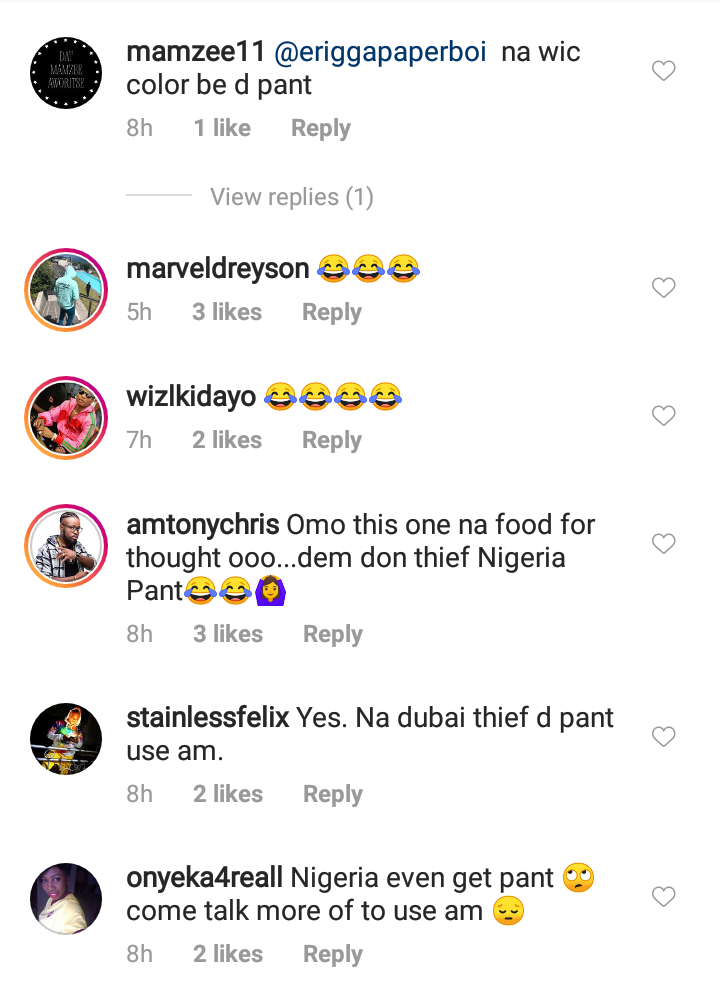Reply to mamzee11's comment
This screenshot has width=720, height=989.
tap(320, 128)
